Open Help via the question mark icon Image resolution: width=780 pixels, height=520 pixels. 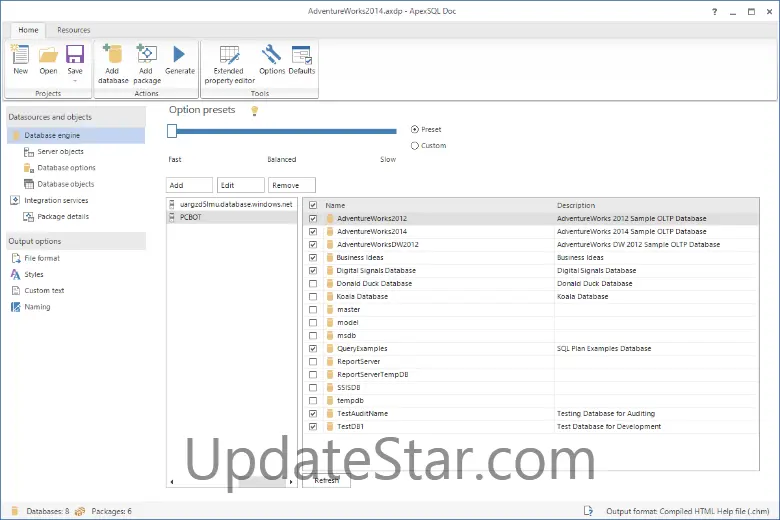coord(714,11)
